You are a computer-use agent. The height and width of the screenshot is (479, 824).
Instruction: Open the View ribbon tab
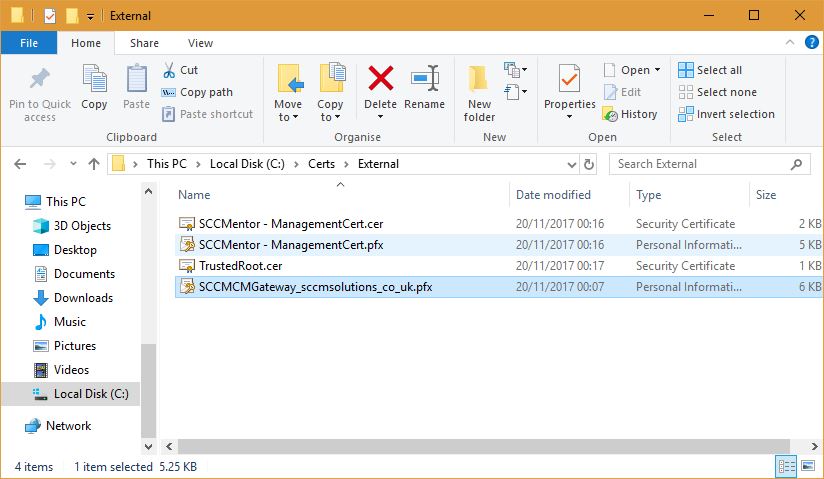pos(200,43)
